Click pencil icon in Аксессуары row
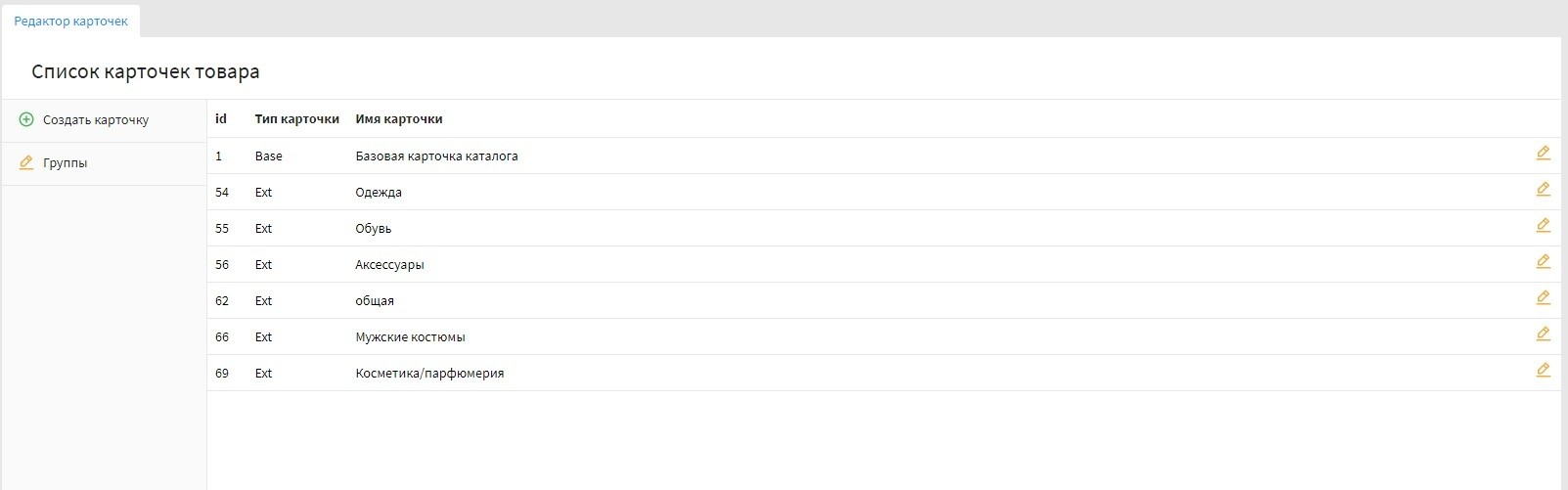Viewport: 1568px width, 490px height. click(x=1543, y=262)
